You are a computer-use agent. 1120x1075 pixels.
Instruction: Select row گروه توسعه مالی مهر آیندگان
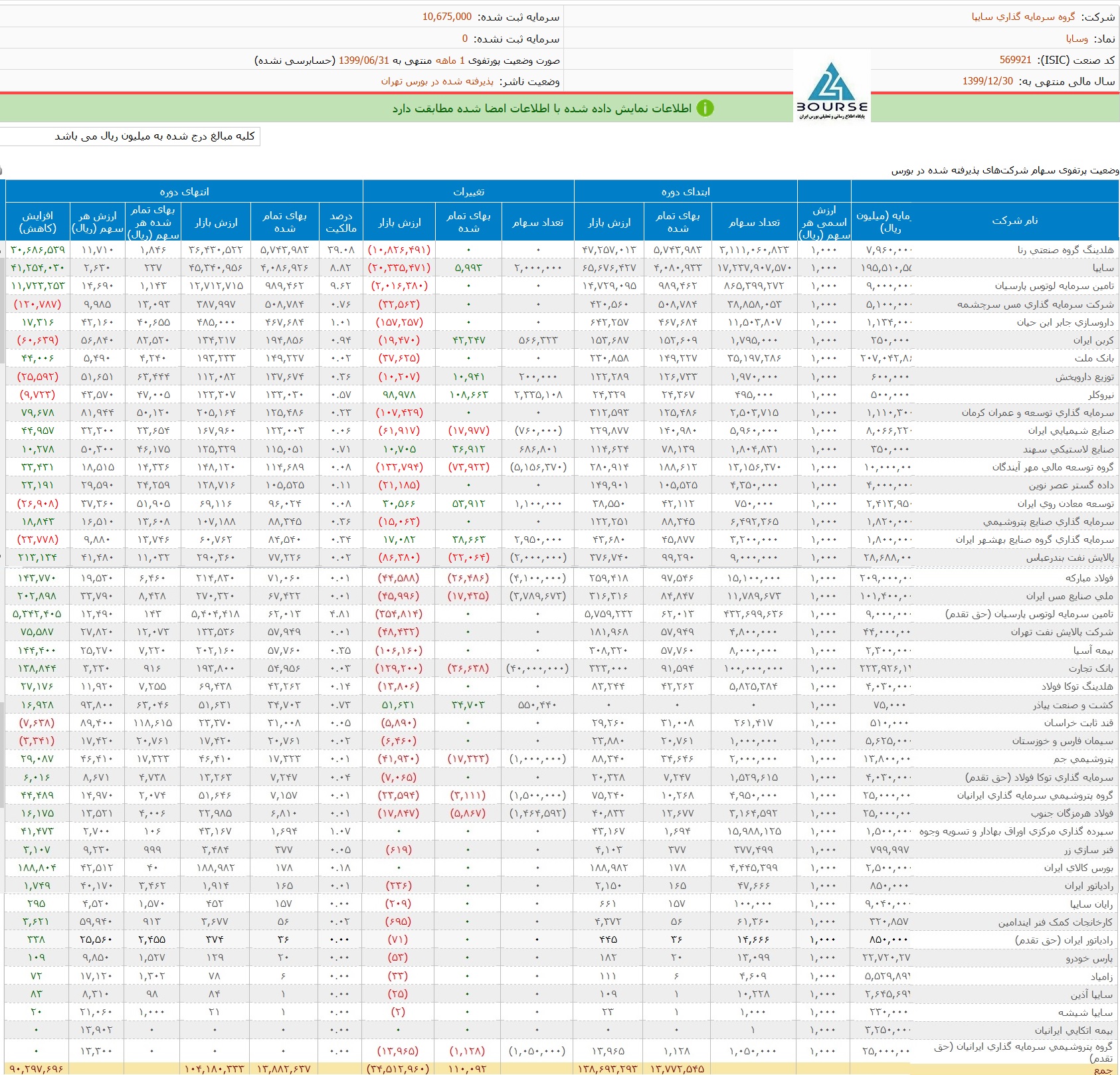[x=562, y=467]
